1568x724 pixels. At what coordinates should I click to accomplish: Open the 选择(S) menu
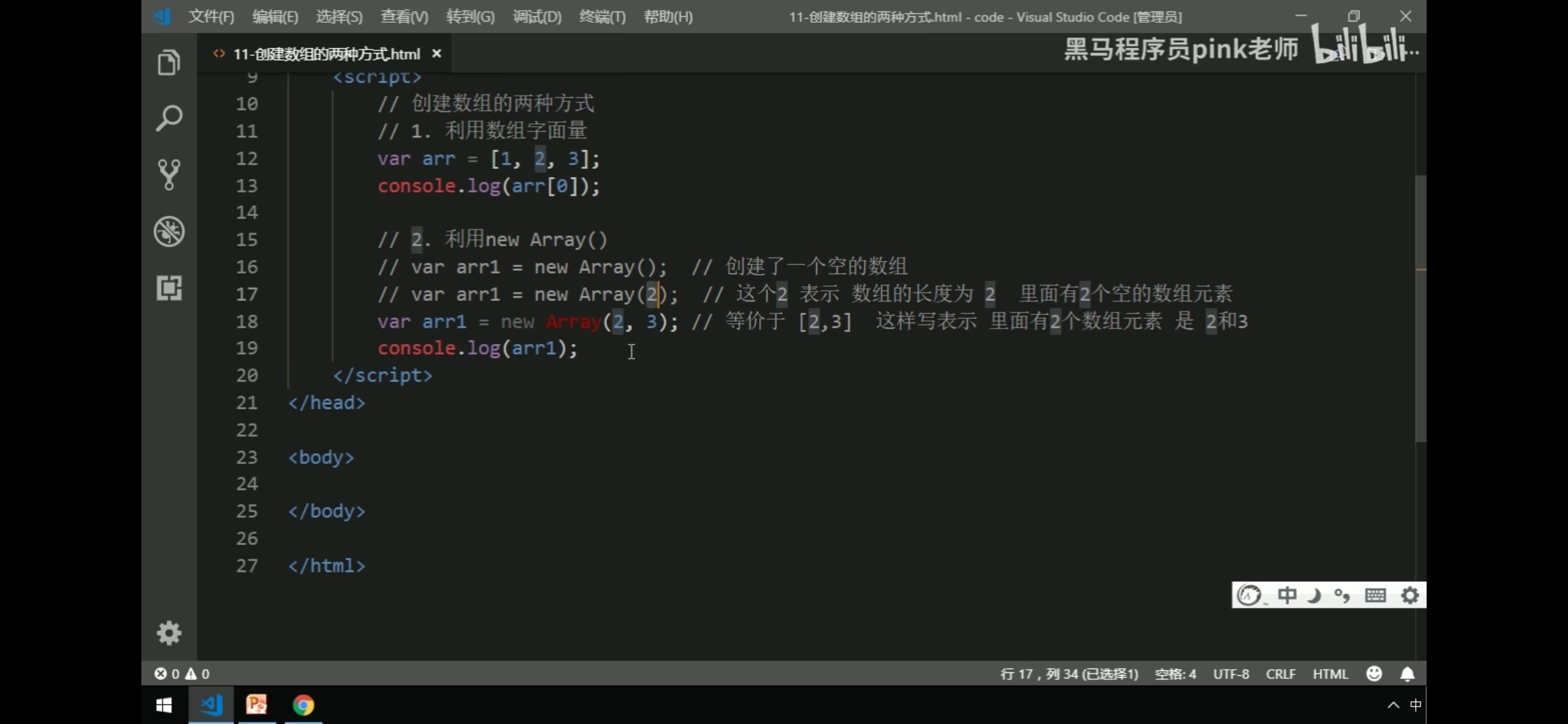(339, 17)
